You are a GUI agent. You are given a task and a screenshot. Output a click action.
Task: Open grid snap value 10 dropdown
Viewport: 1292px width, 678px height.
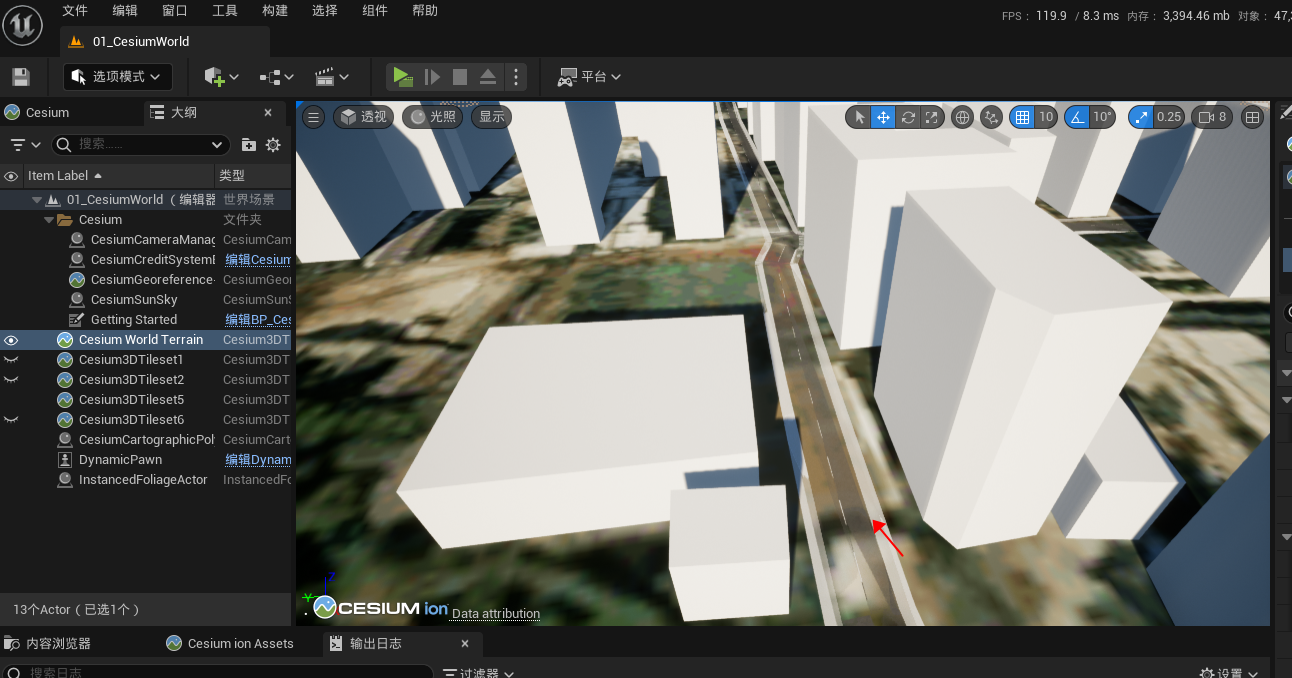1046,117
